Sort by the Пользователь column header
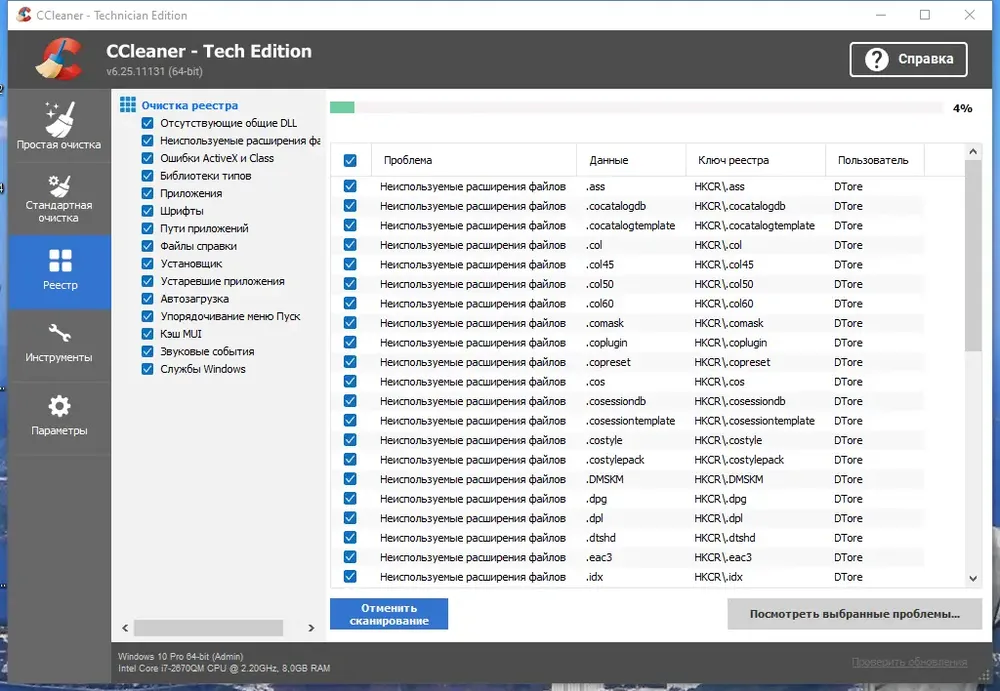Image resolution: width=1000 pixels, height=691 pixels. coord(875,160)
